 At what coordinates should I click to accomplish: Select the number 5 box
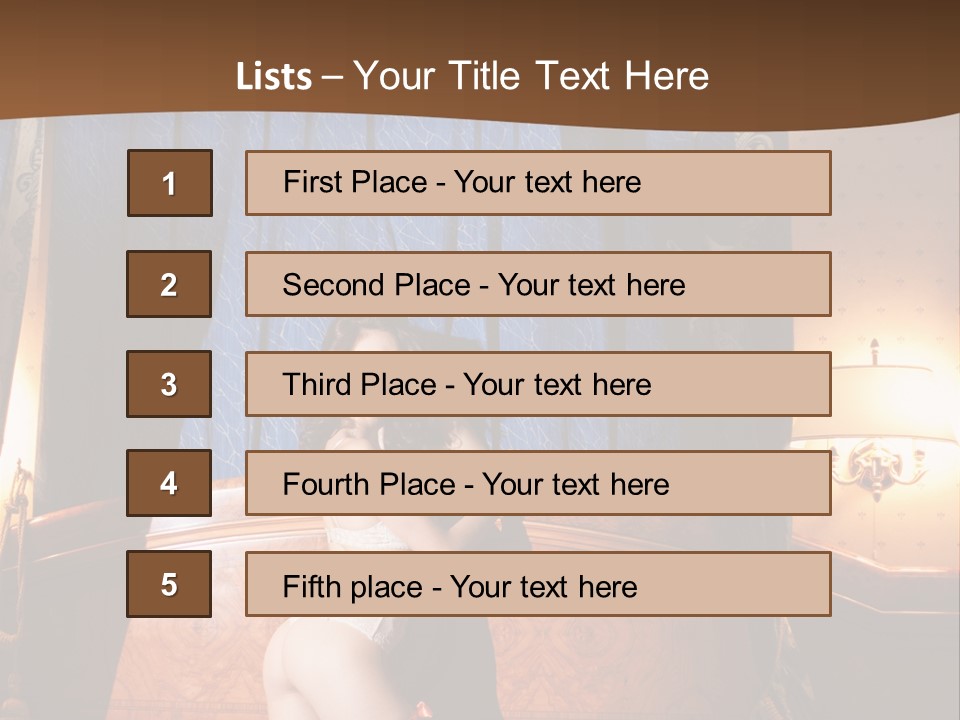point(169,584)
